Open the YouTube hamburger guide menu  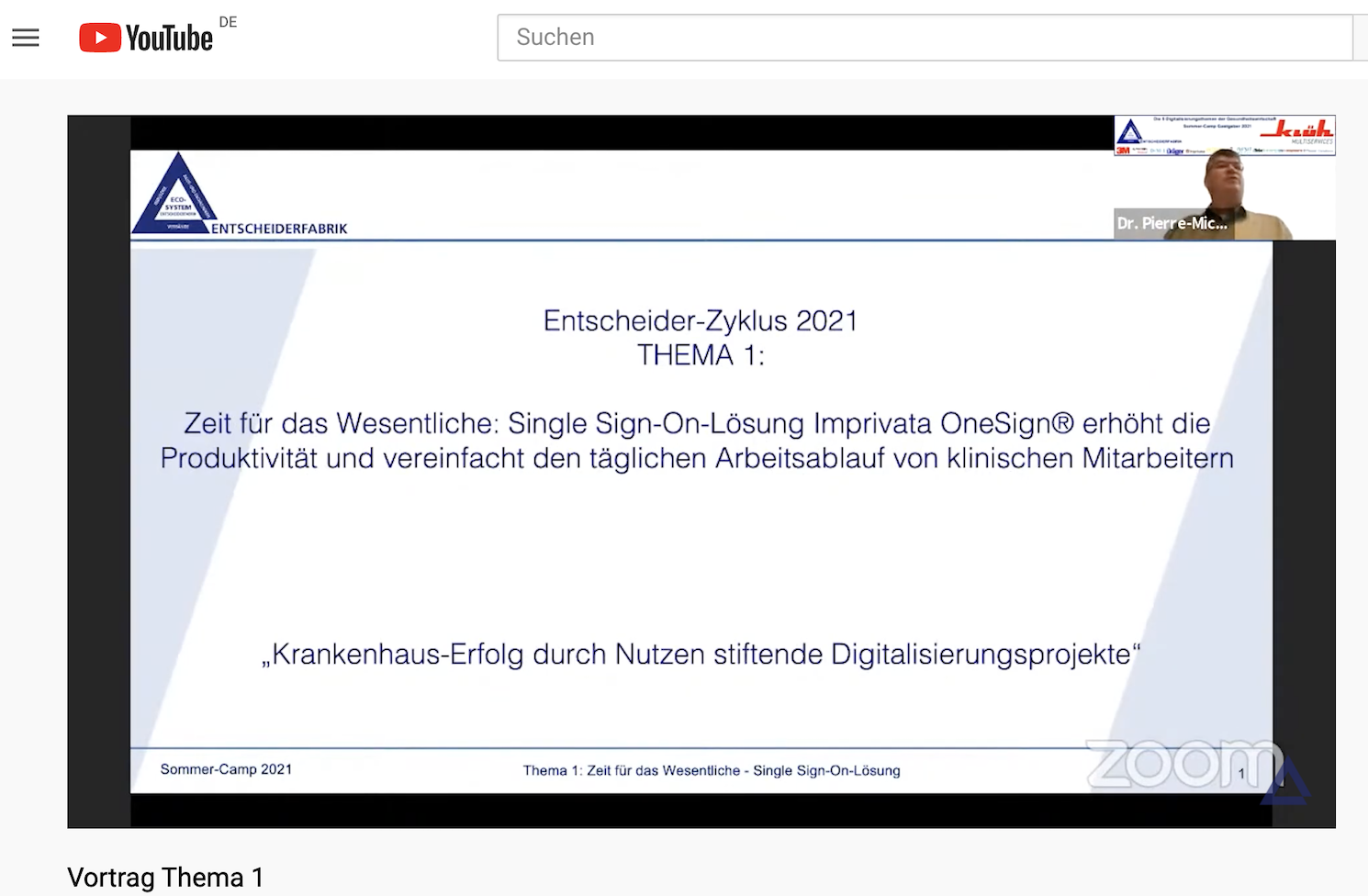26,38
